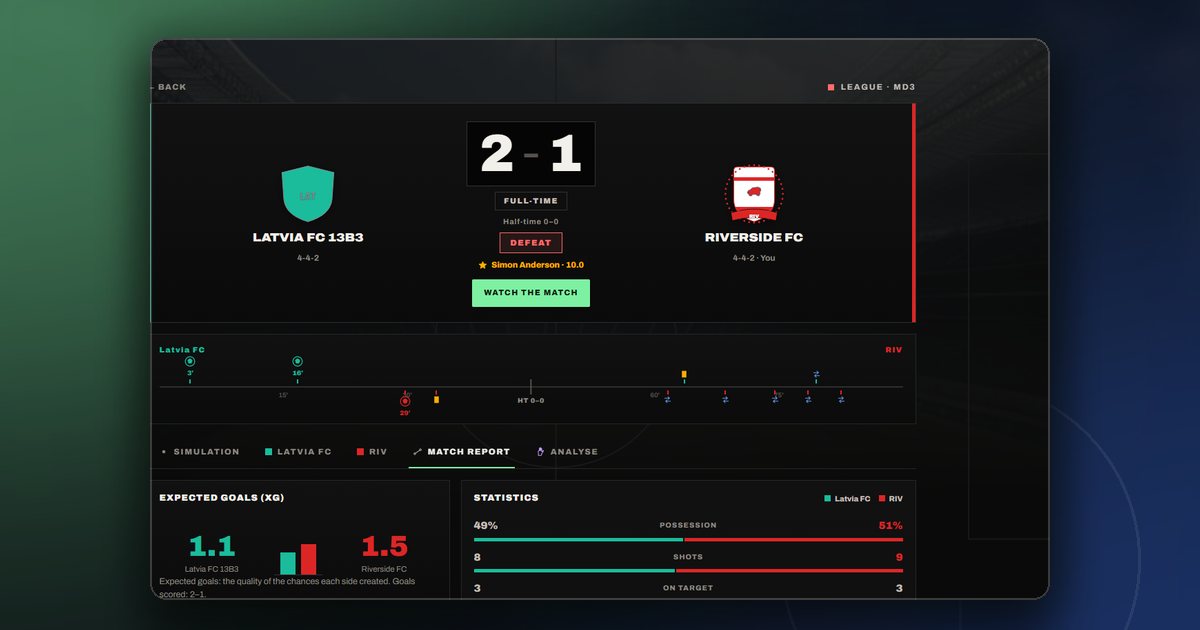Click the red xG chart bar

coord(308,559)
